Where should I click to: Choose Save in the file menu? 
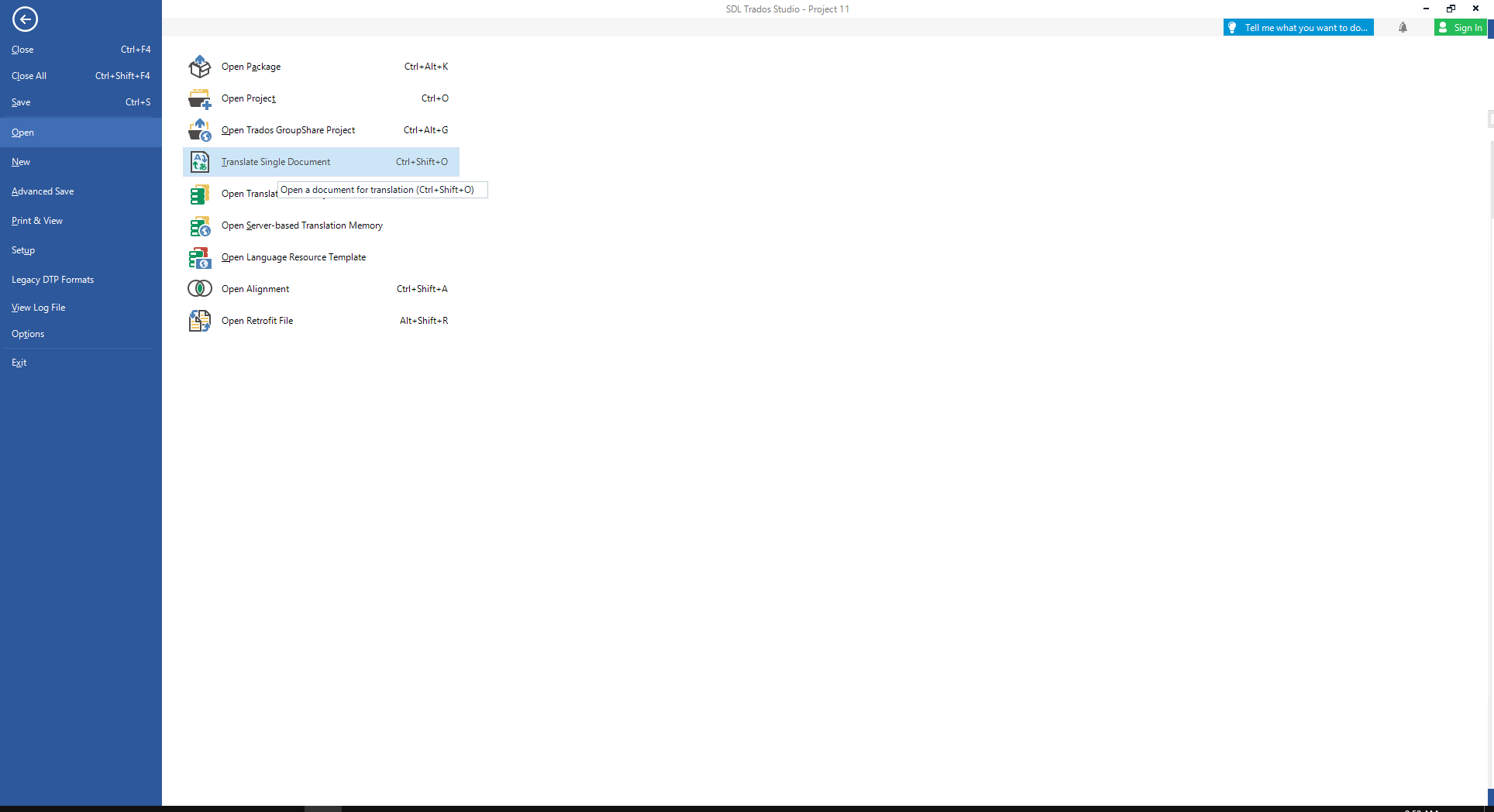[81, 102]
